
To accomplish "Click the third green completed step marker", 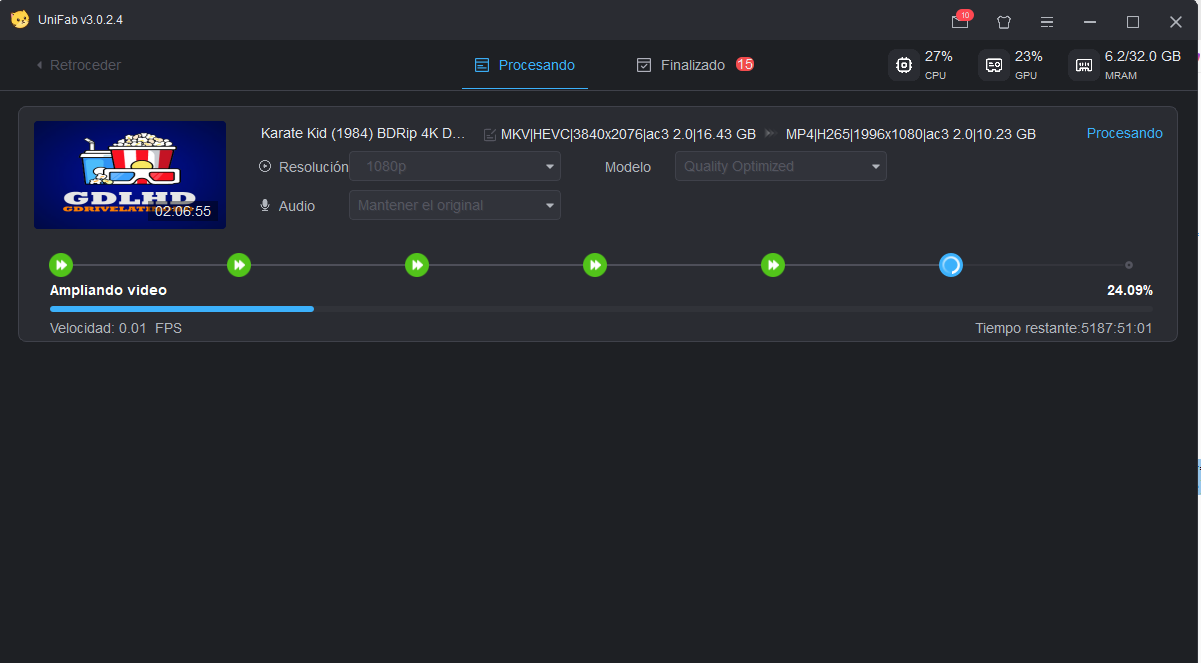I will coord(417,265).
